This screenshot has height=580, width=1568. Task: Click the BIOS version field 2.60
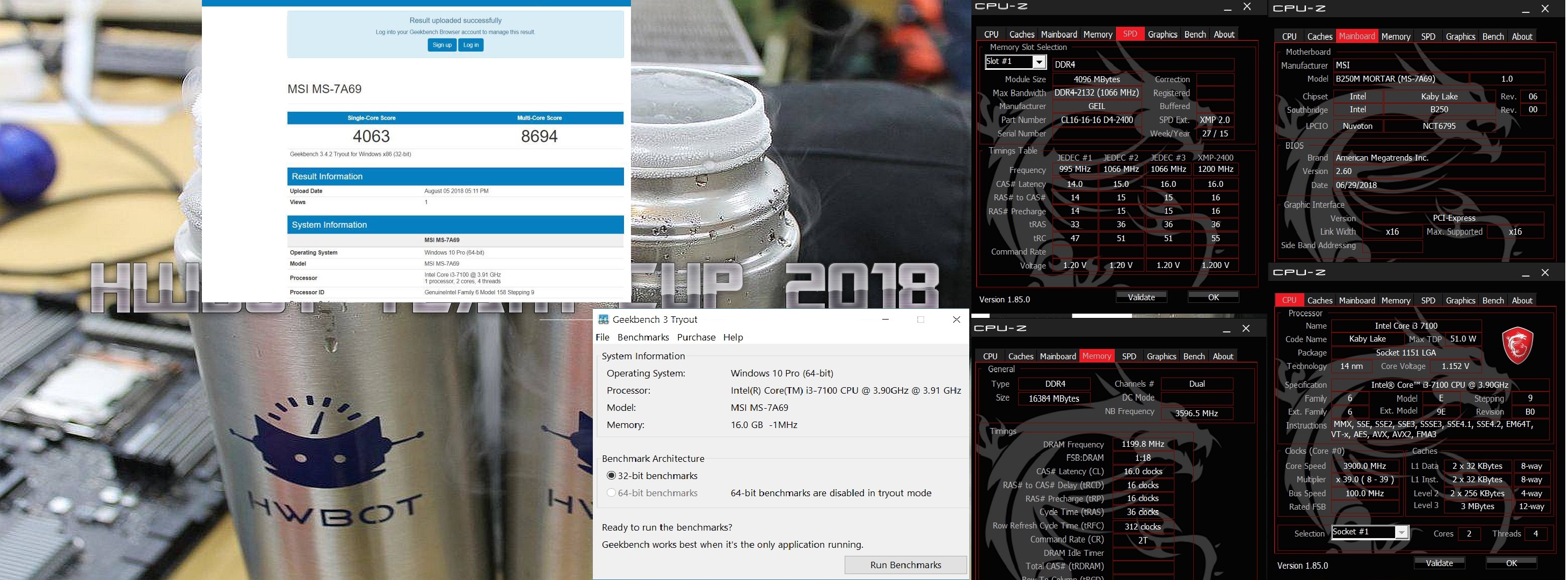[x=1439, y=172]
